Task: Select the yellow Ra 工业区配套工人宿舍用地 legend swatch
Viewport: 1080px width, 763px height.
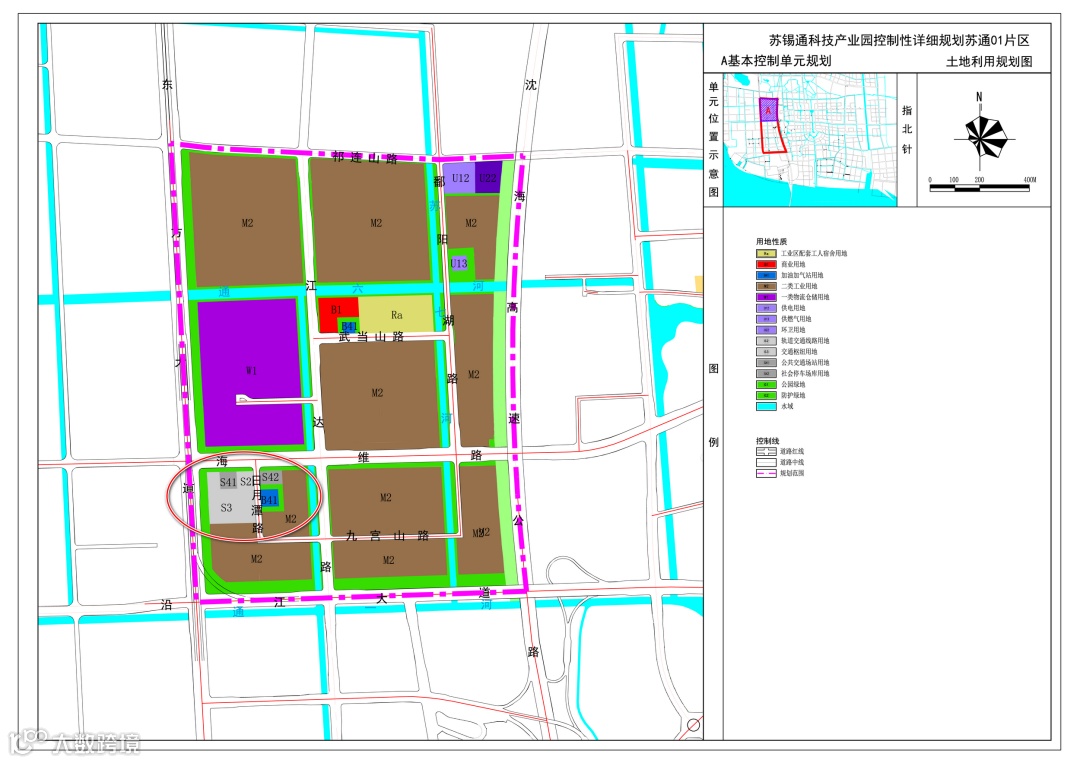Action: (x=766, y=253)
